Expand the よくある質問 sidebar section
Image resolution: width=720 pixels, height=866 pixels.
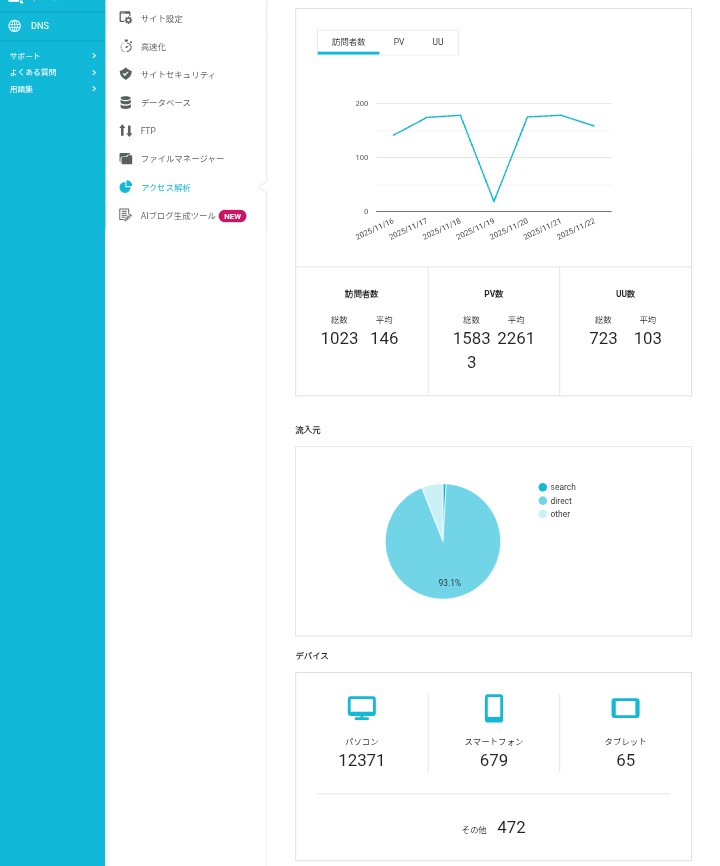[93, 72]
